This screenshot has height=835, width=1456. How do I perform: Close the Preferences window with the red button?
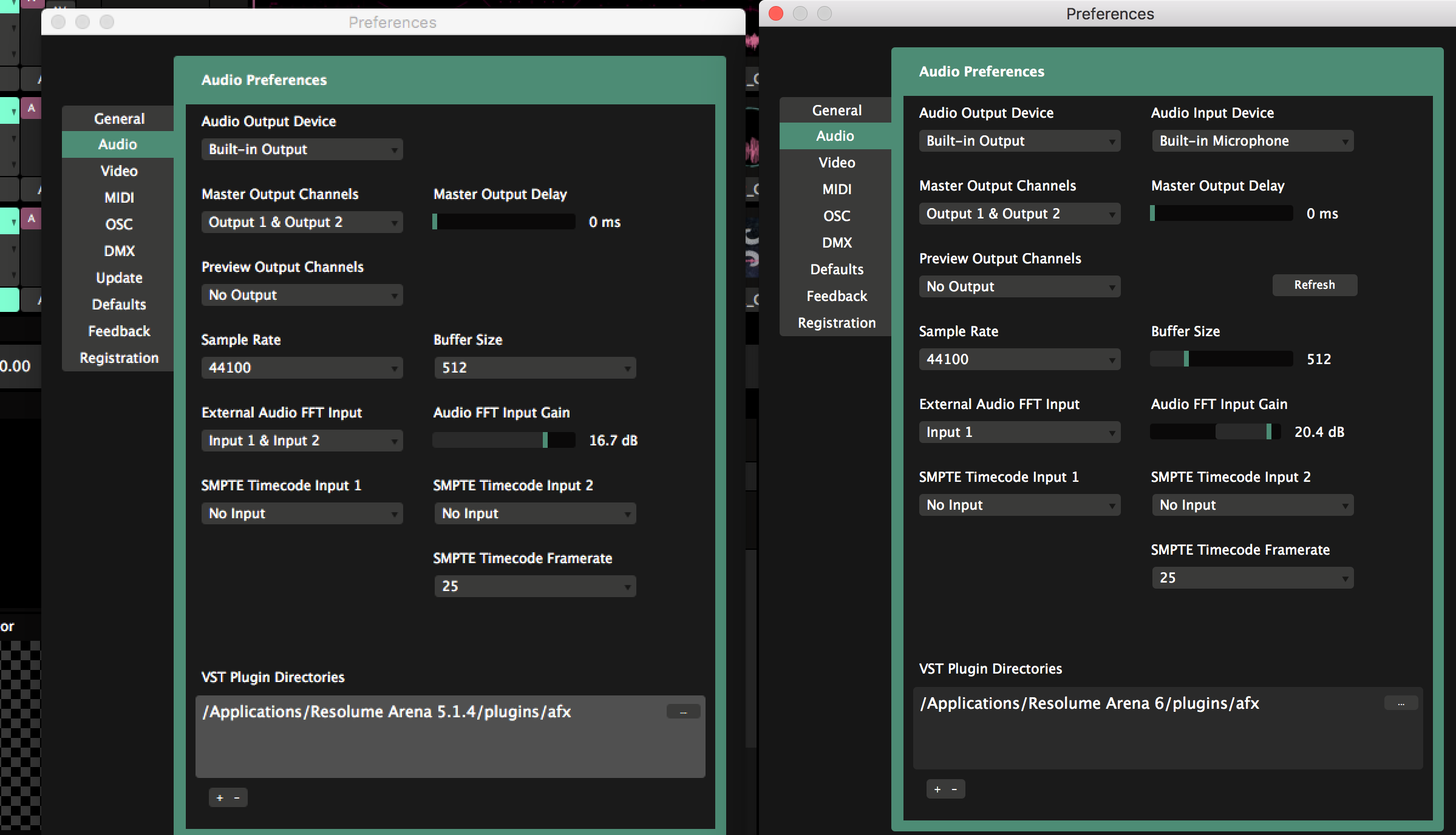(776, 13)
